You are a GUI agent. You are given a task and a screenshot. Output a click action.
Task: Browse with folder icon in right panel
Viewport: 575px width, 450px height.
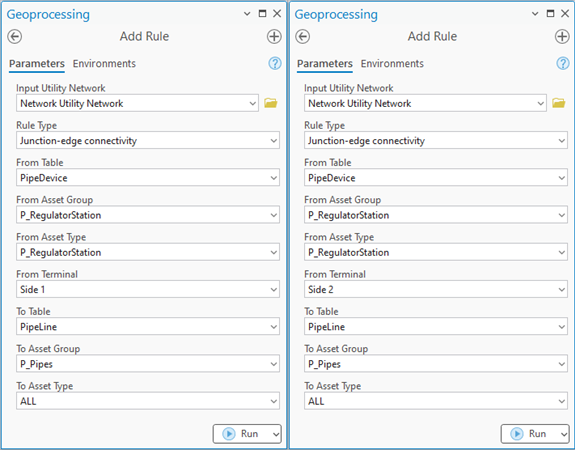click(x=558, y=103)
